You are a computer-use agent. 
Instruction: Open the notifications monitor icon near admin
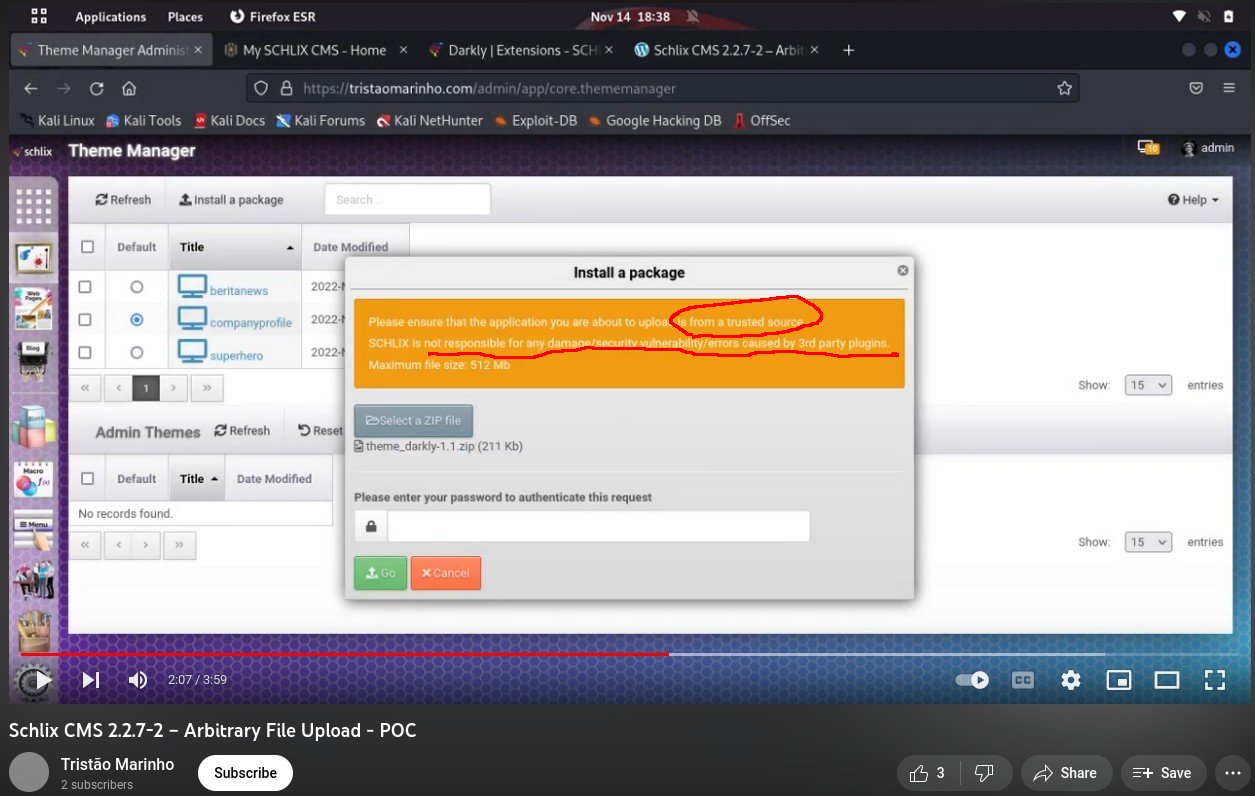(x=1147, y=148)
